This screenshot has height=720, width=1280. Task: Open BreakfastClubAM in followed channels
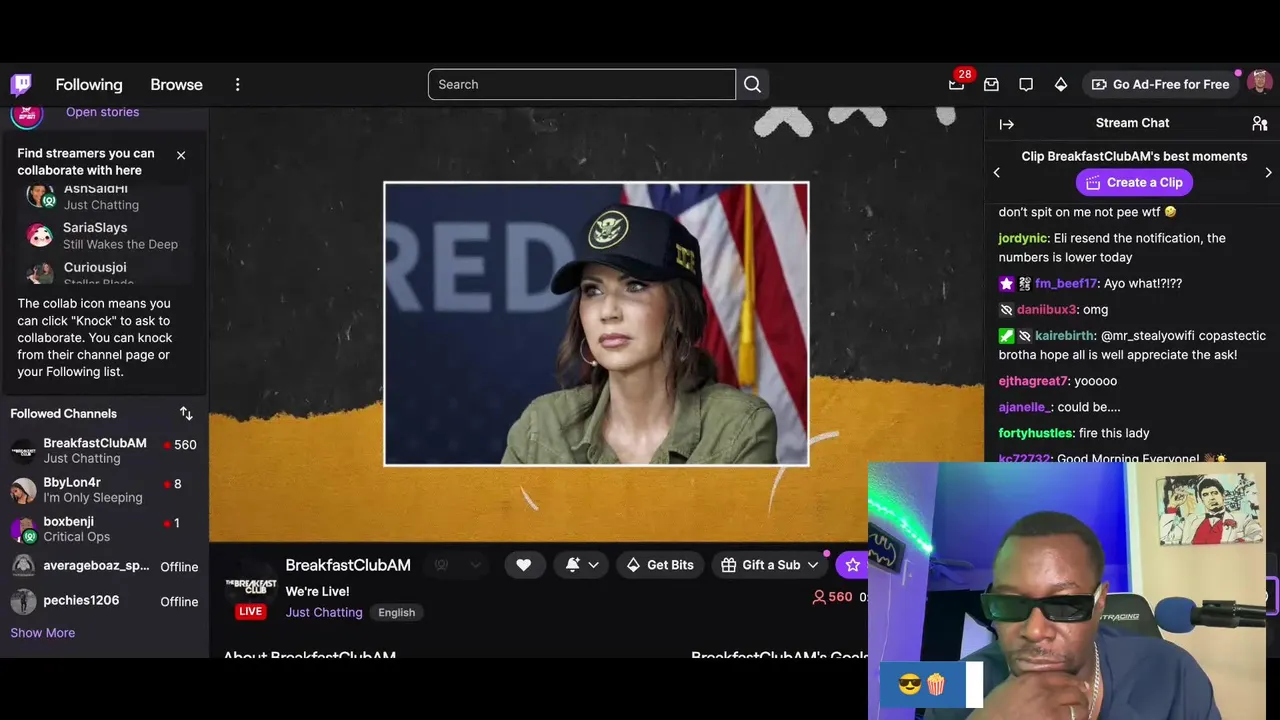(104, 450)
